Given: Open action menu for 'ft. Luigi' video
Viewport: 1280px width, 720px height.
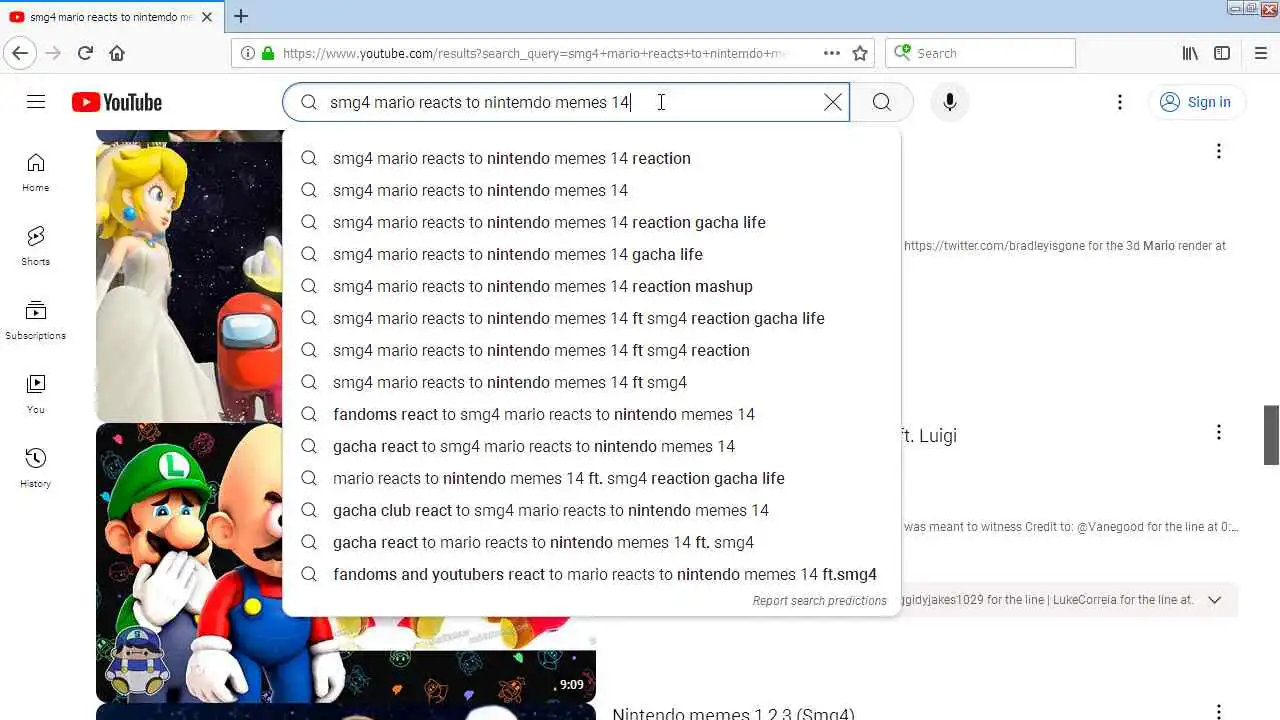Looking at the screenshot, I should (x=1218, y=432).
